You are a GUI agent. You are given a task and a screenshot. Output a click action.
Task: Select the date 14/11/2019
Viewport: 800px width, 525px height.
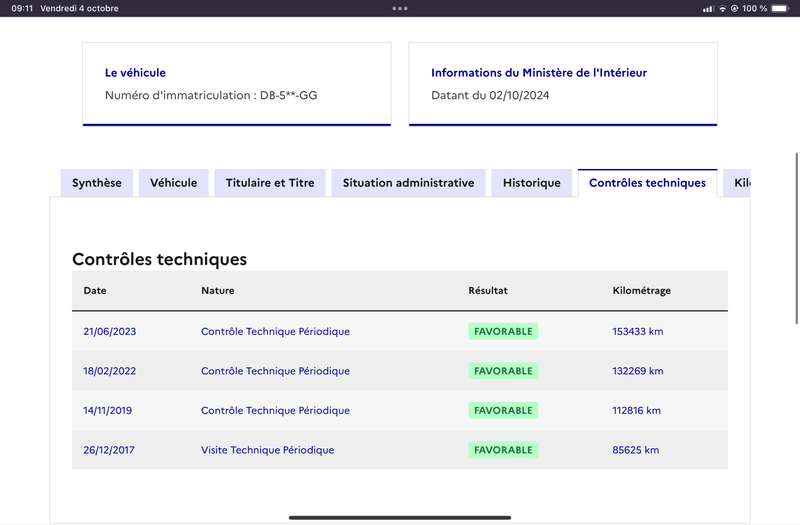click(108, 410)
